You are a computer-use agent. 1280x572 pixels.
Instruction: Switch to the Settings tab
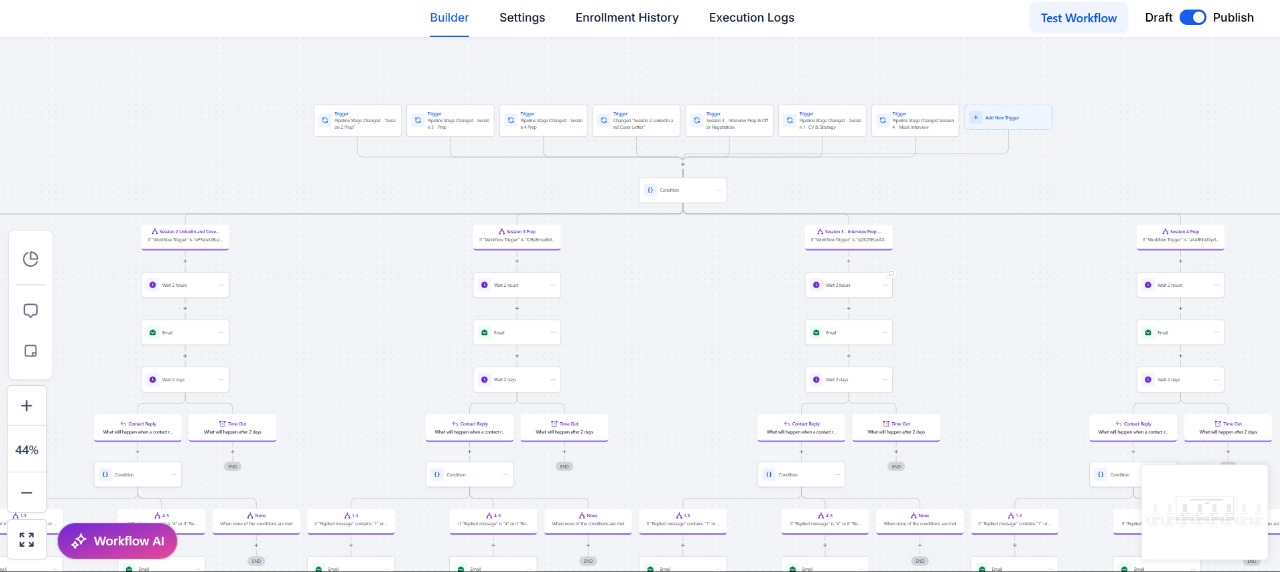pyautogui.click(x=522, y=17)
